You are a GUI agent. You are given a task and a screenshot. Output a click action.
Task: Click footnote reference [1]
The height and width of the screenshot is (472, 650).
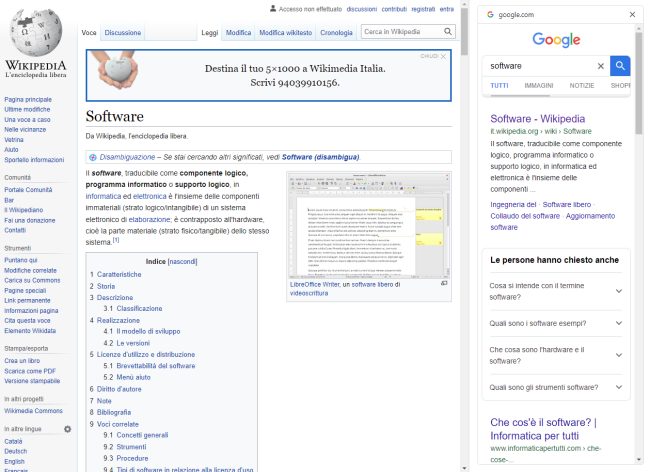(x=116, y=240)
